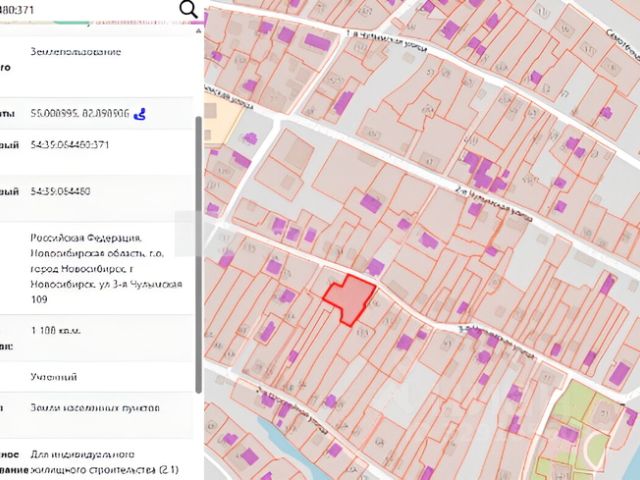Screen dimensions: 640x480
Task: Click the info panel vertical scrollbar
Action: [x=199, y=254]
